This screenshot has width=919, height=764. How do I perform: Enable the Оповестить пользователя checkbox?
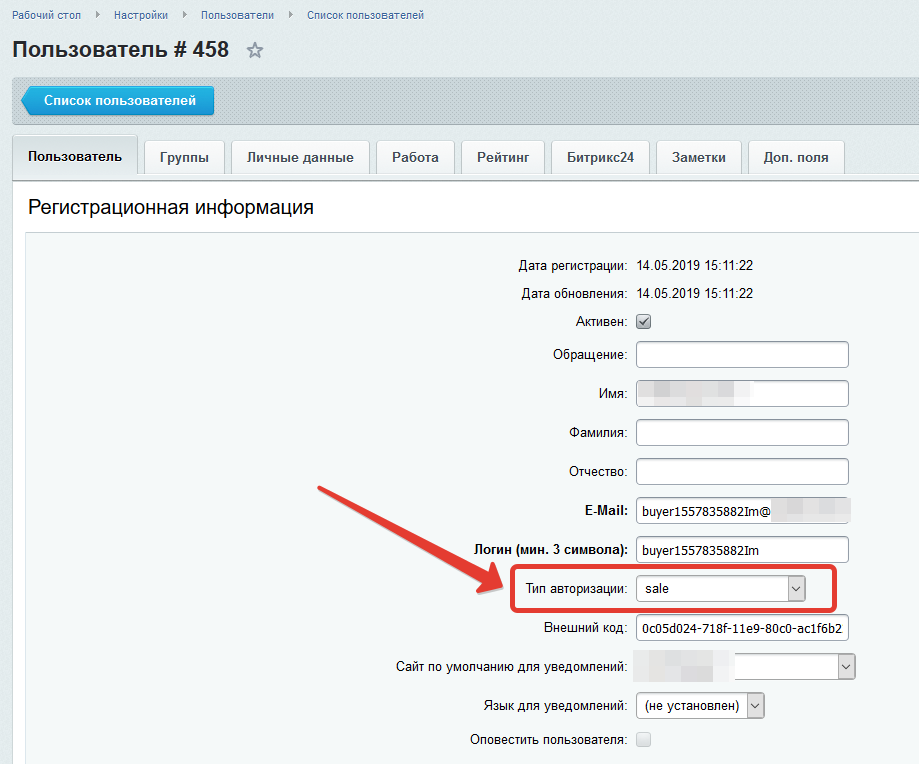[644, 740]
